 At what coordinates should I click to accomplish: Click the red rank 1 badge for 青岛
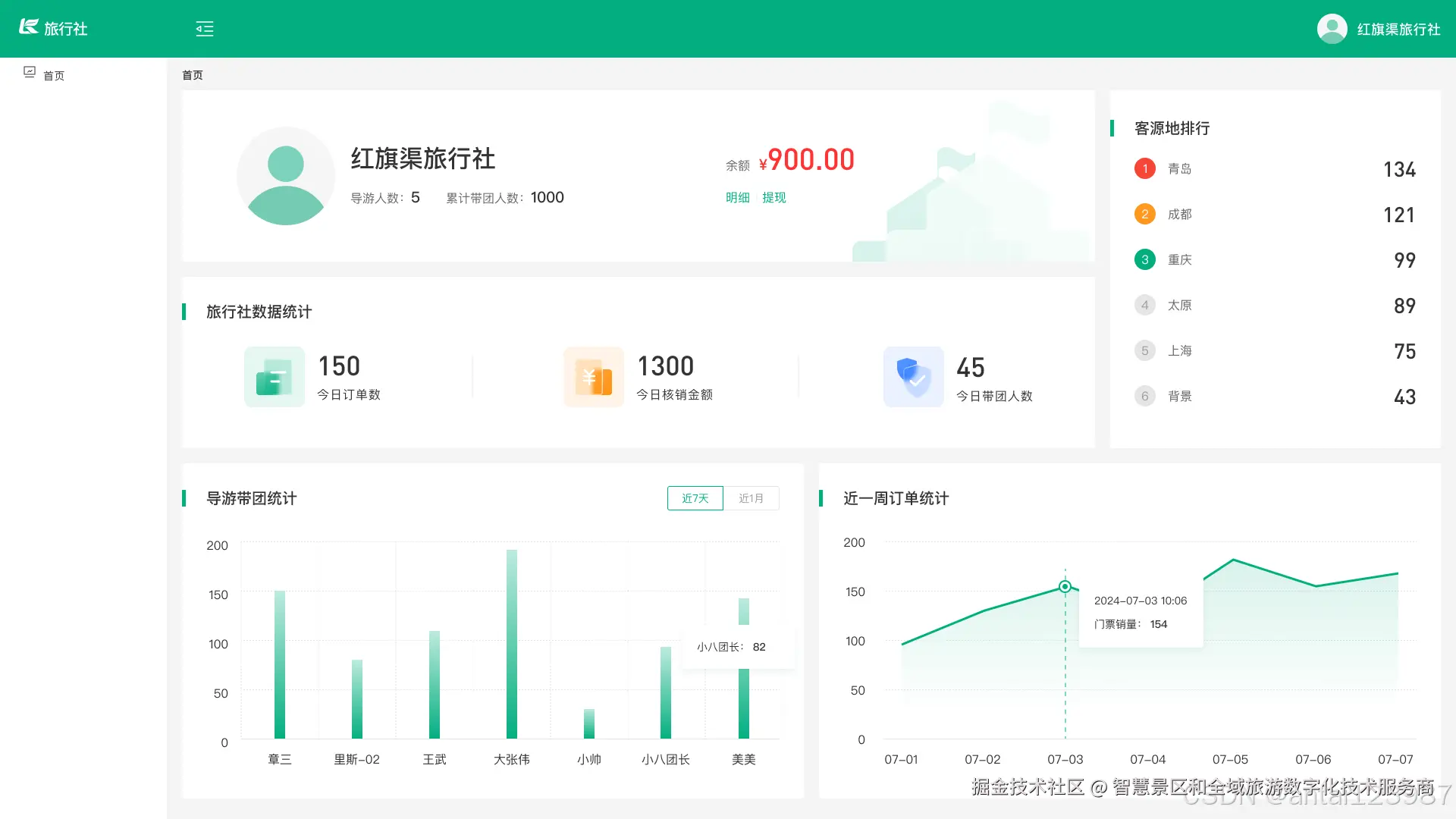click(x=1144, y=168)
